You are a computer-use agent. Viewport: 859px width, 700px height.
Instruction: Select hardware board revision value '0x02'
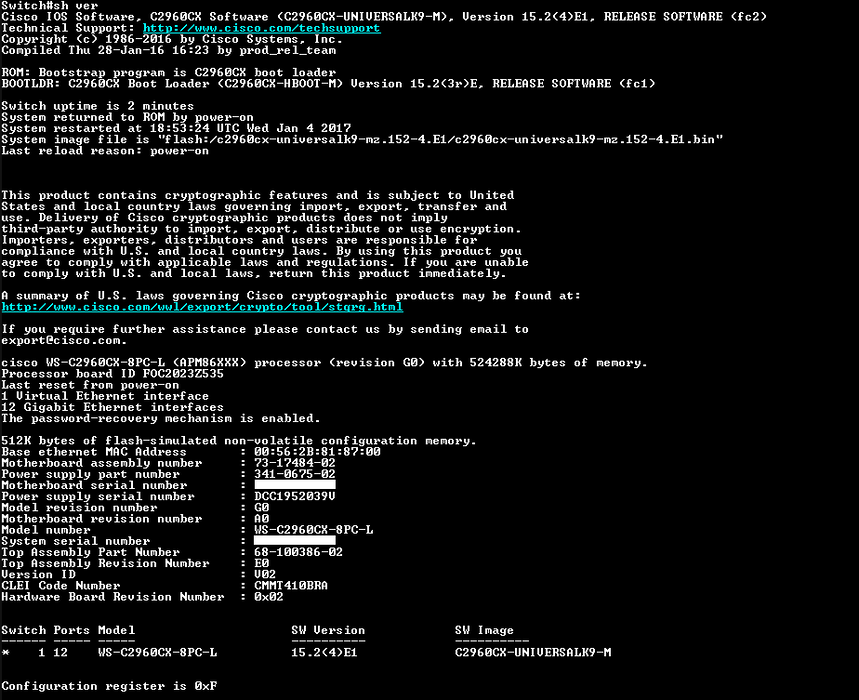tap(269, 596)
